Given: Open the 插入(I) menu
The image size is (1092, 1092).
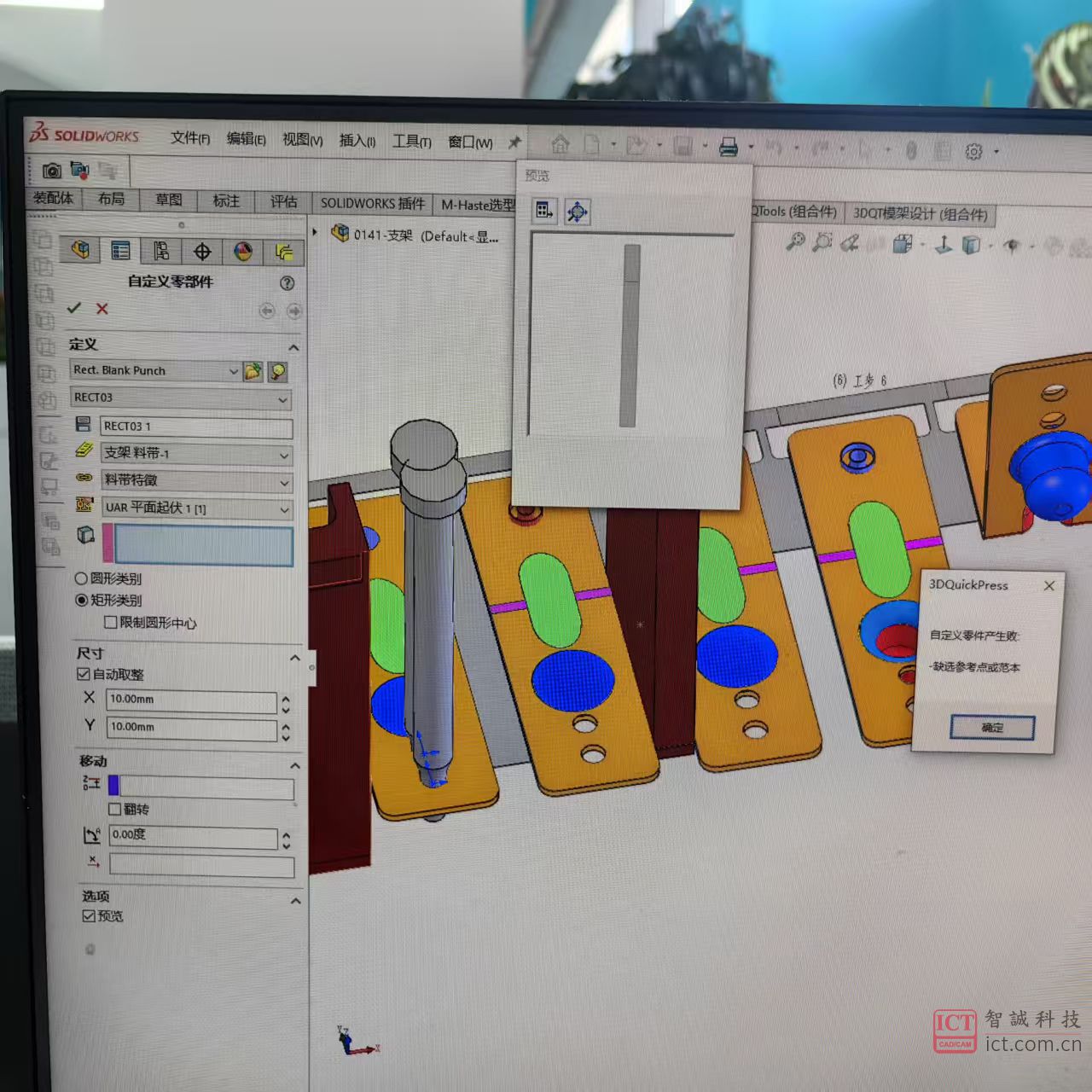Looking at the screenshot, I should pyautogui.click(x=357, y=140).
